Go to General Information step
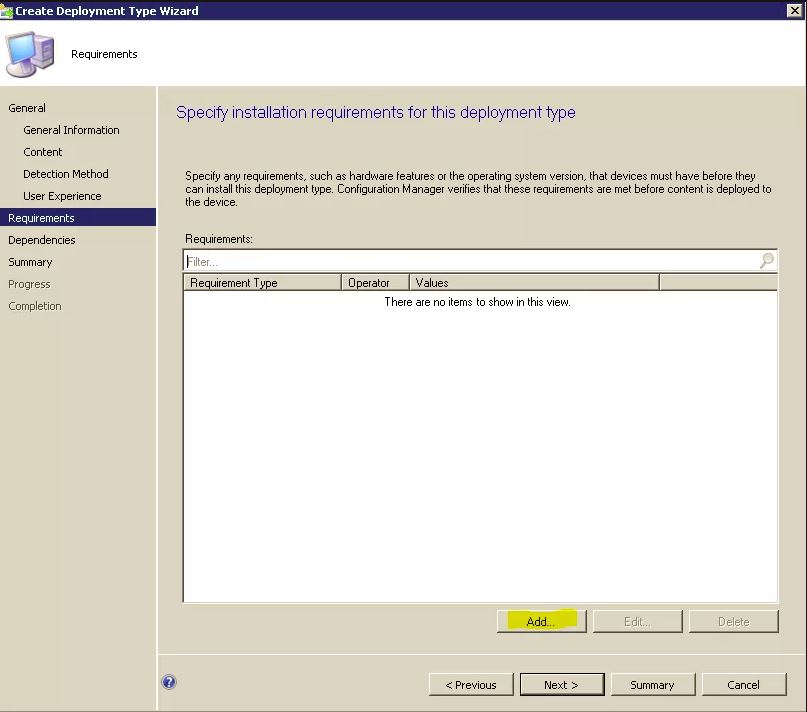 point(71,130)
